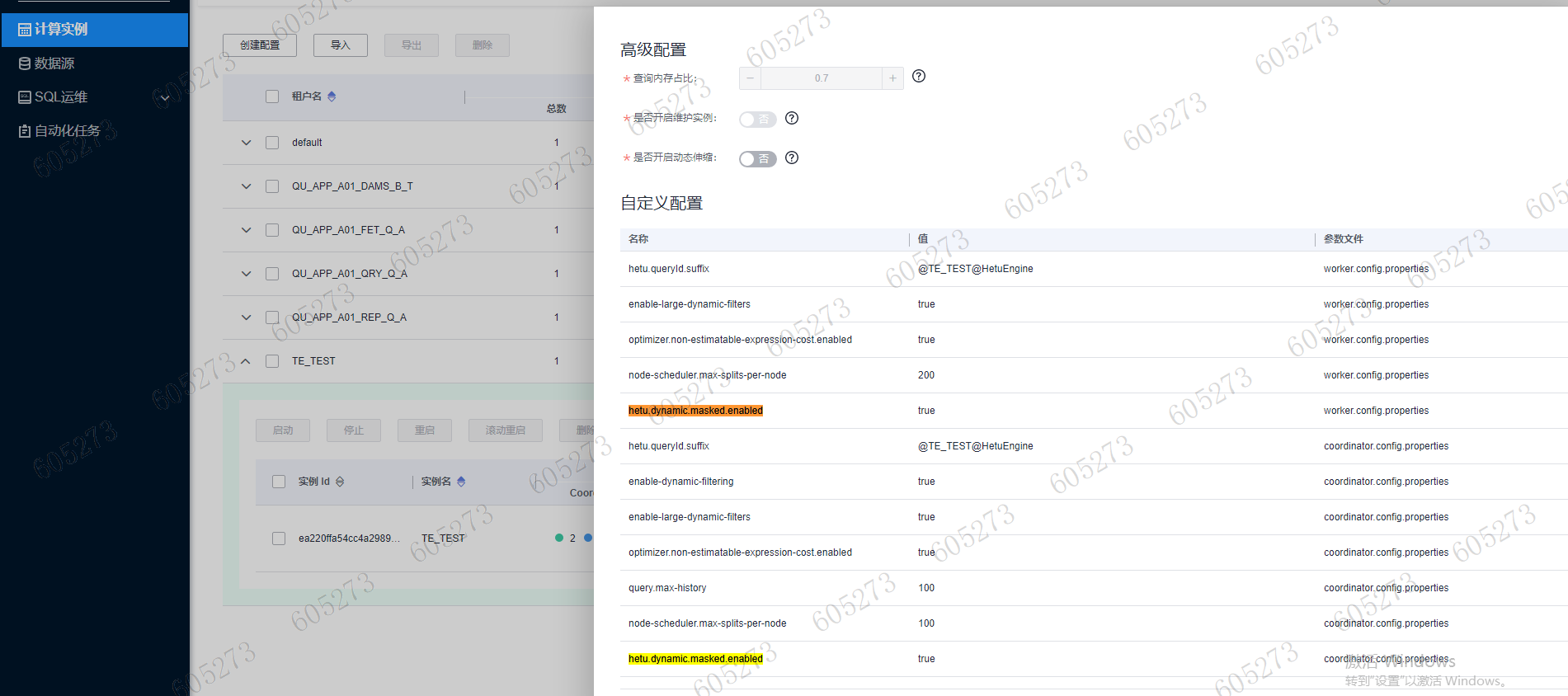The image size is (1568, 696).
Task: Expand the default tenant row
Action: pos(246,143)
